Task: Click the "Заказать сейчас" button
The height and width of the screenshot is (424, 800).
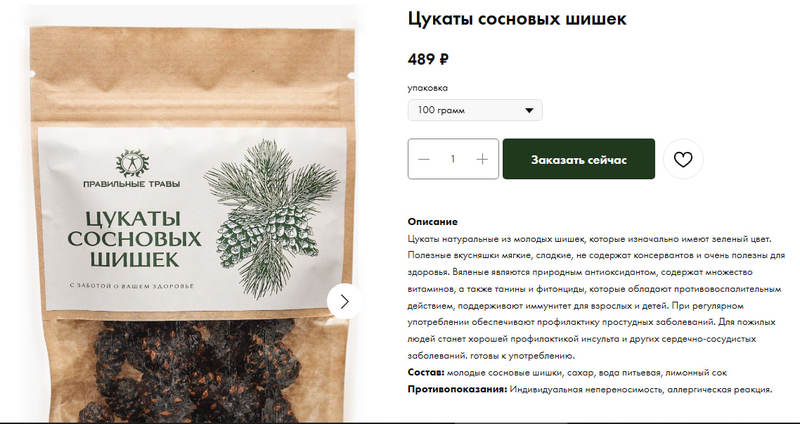Action: [579, 159]
